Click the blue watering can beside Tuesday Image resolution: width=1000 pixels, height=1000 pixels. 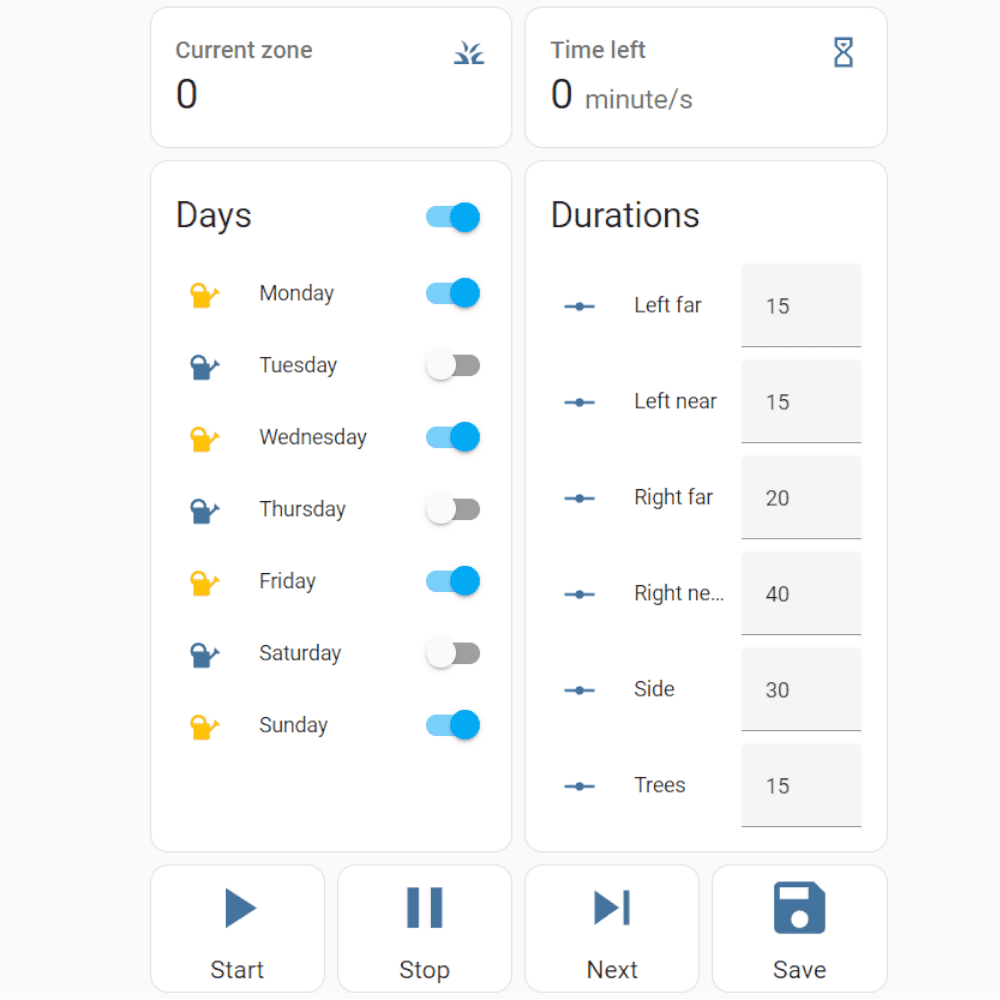(204, 367)
